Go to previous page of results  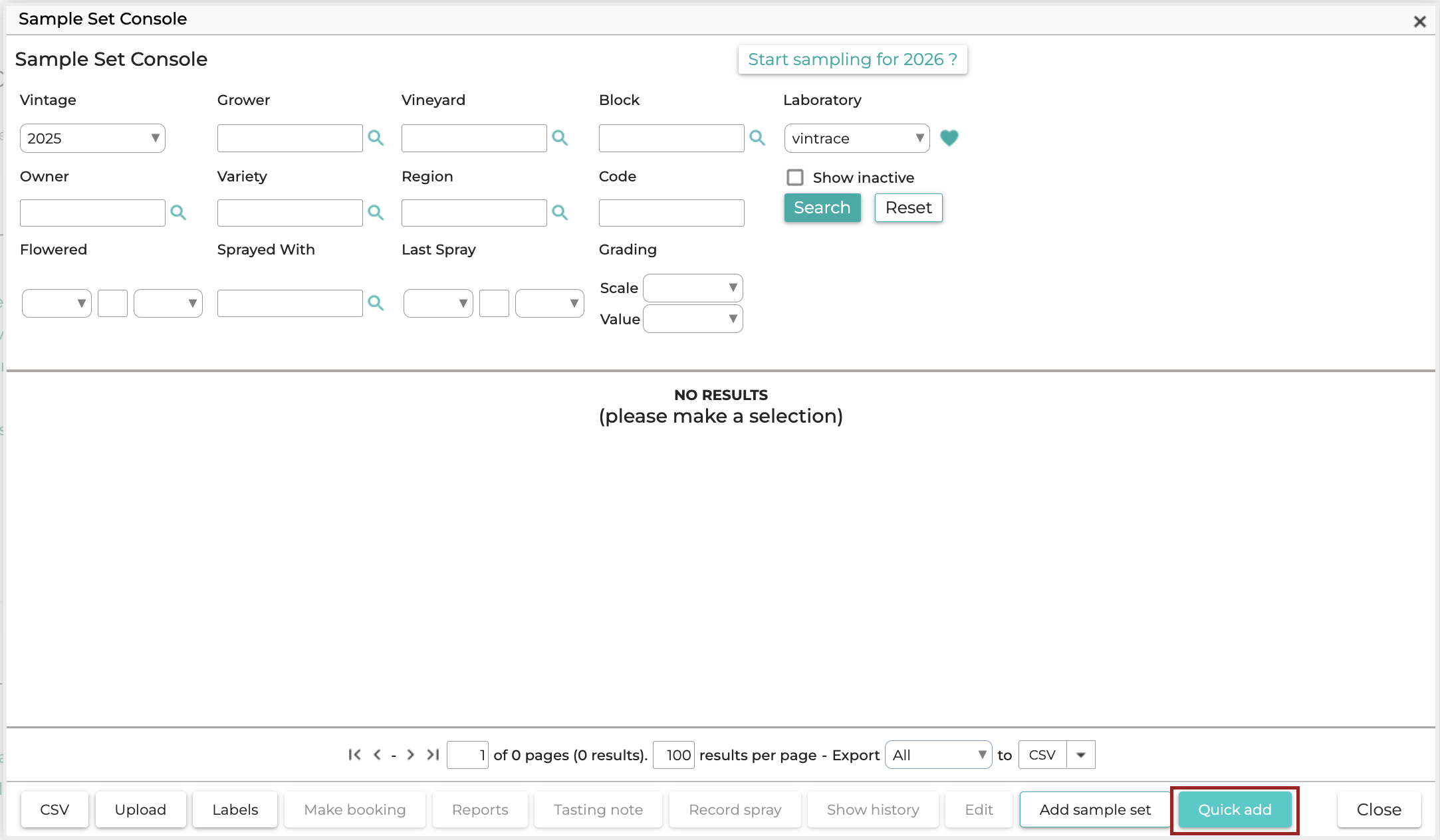377,754
